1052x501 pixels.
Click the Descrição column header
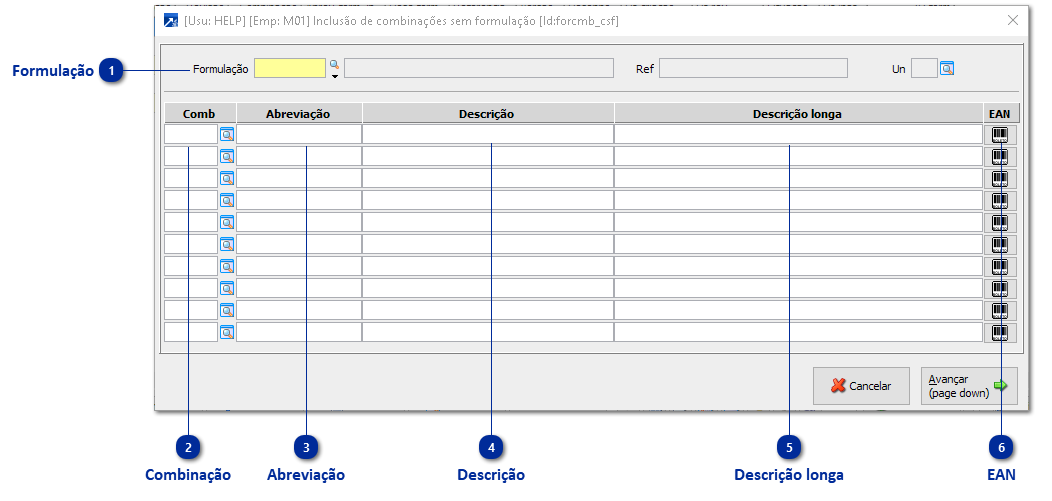coord(488,113)
